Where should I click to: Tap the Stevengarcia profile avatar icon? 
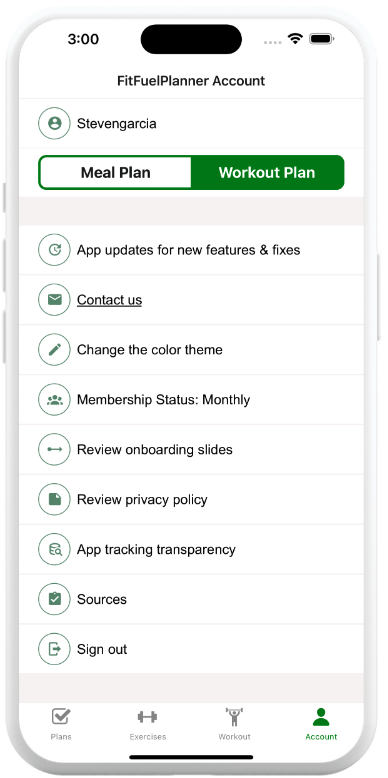[55, 123]
